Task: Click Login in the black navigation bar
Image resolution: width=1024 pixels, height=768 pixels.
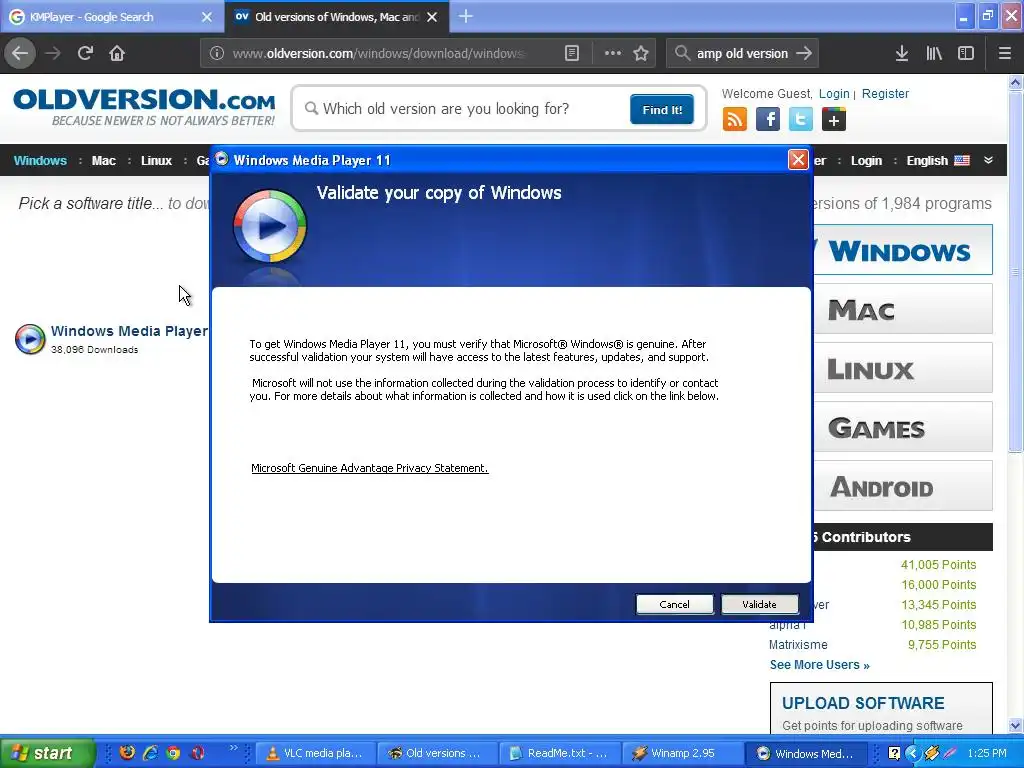Action: [x=866, y=161]
